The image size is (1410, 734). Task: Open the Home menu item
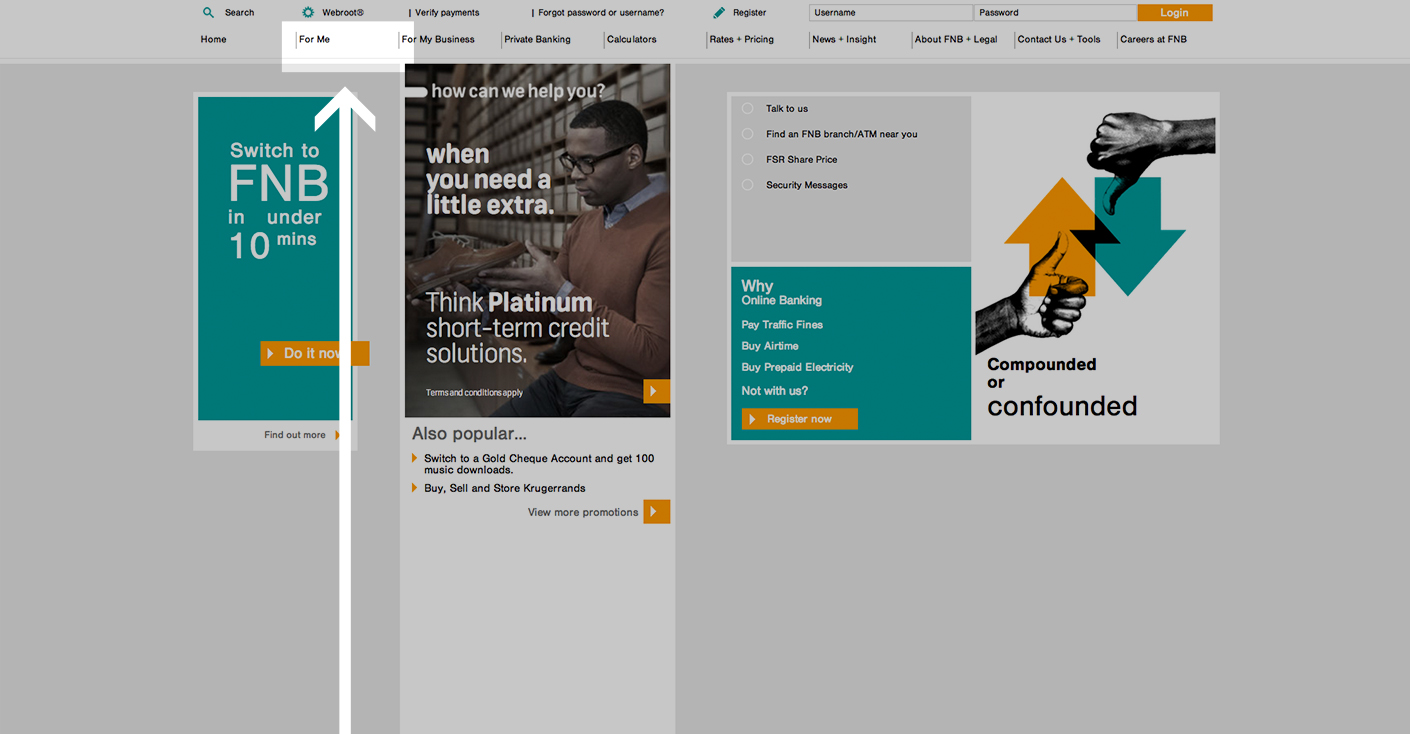[213, 40]
